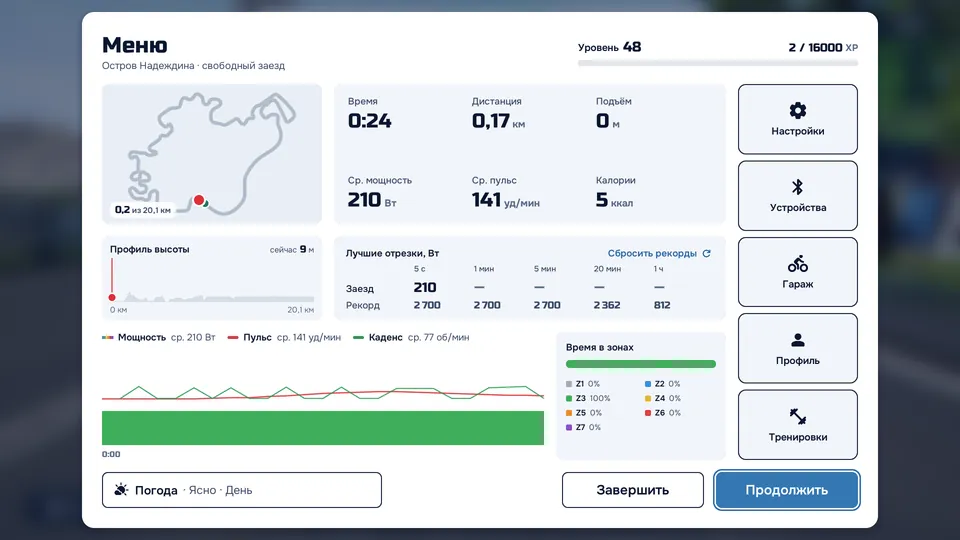The height and width of the screenshot is (540, 960).
Task: Toggle the Пульс legend entry
Action: (x=284, y=337)
